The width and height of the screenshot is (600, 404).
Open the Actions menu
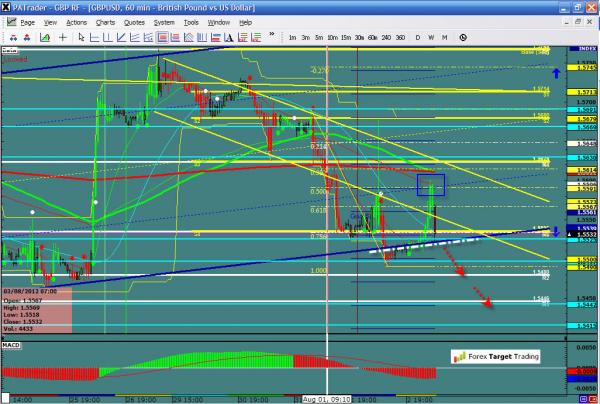point(76,21)
